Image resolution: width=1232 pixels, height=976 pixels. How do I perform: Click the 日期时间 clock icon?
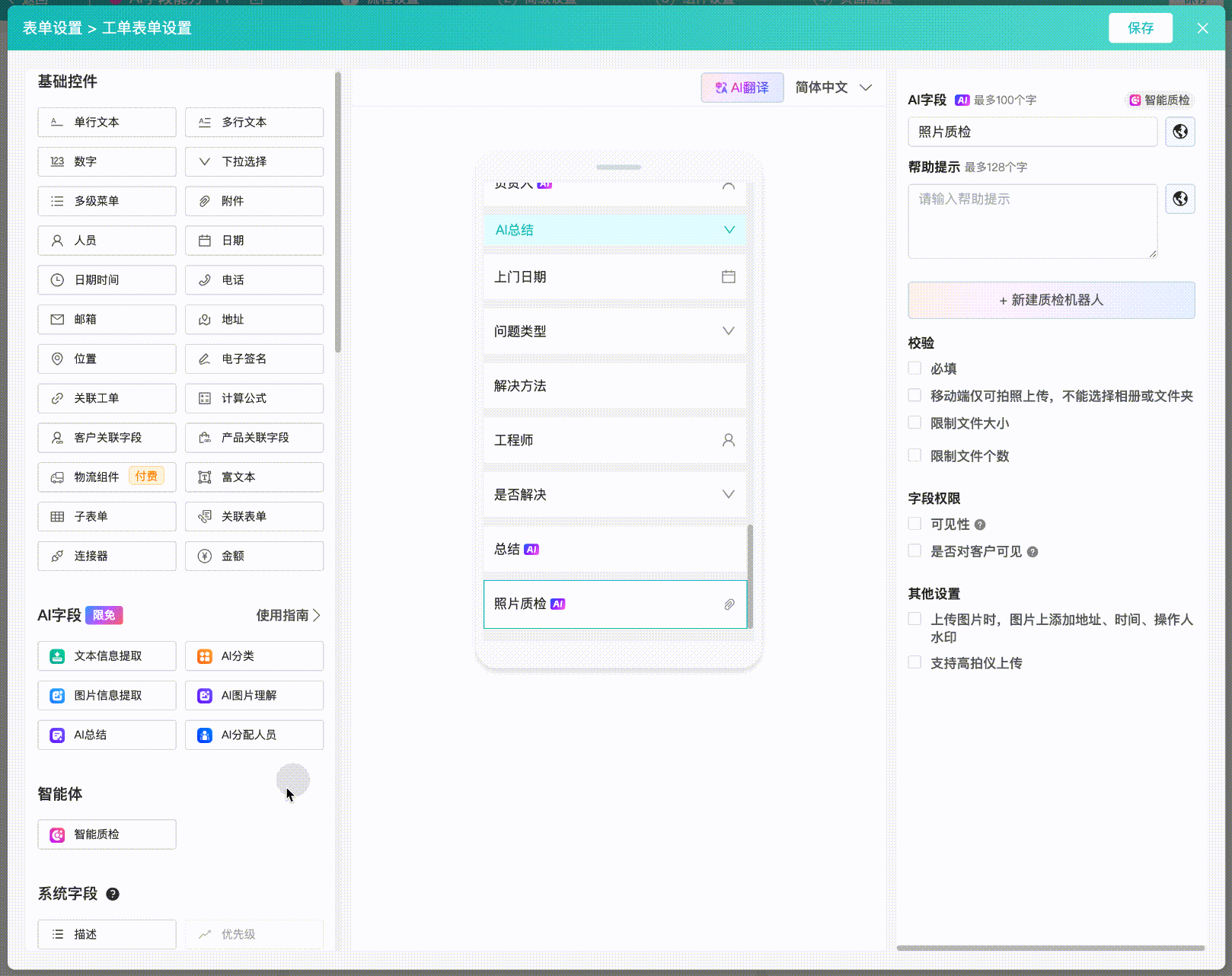point(57,280)
